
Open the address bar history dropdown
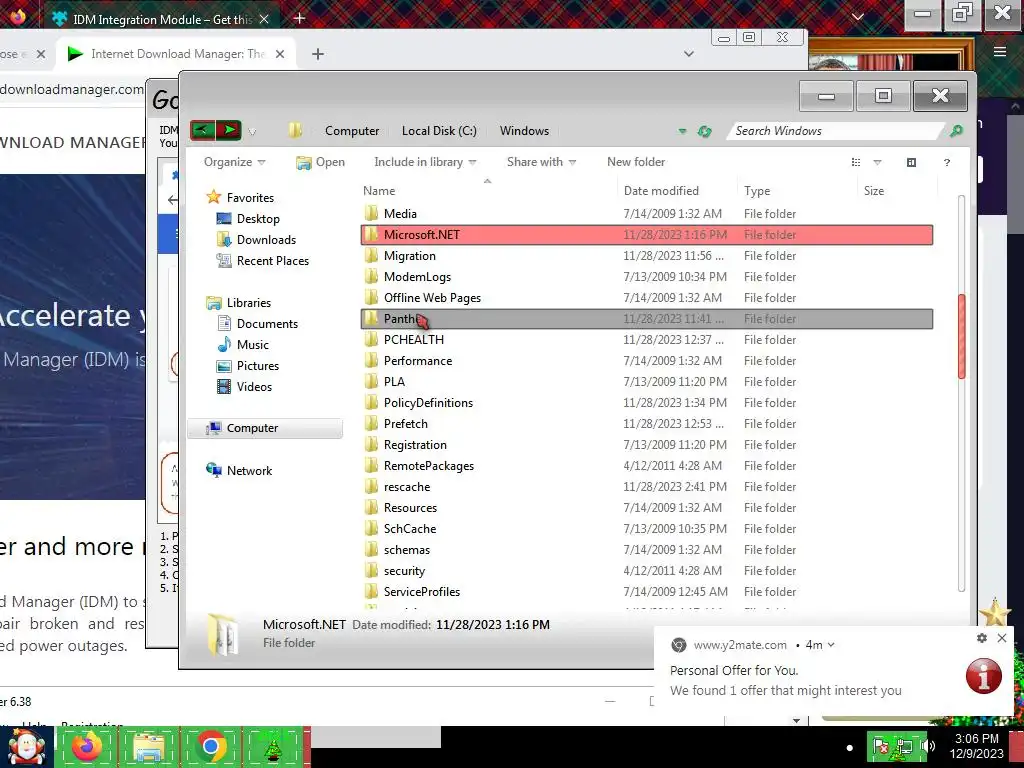tap(682, 131)
